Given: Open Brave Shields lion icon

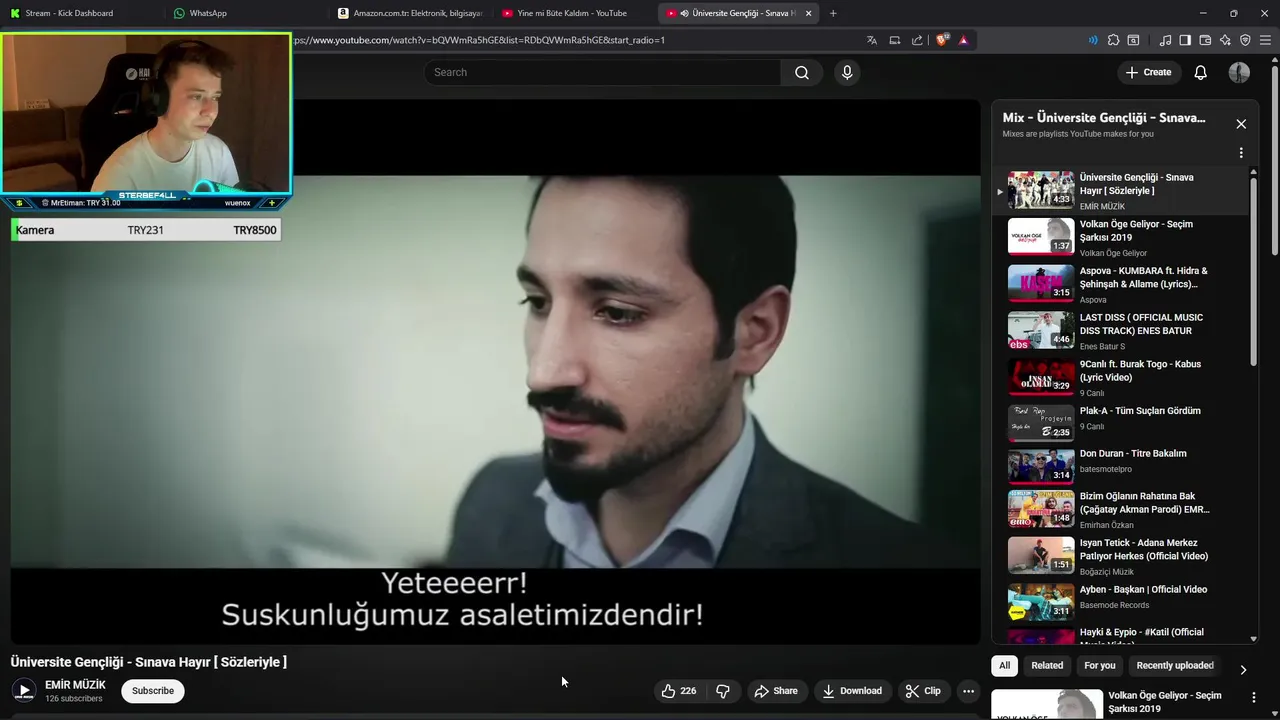Looking at the screenshot, I should pyautogui.click(x=942, y=40).
